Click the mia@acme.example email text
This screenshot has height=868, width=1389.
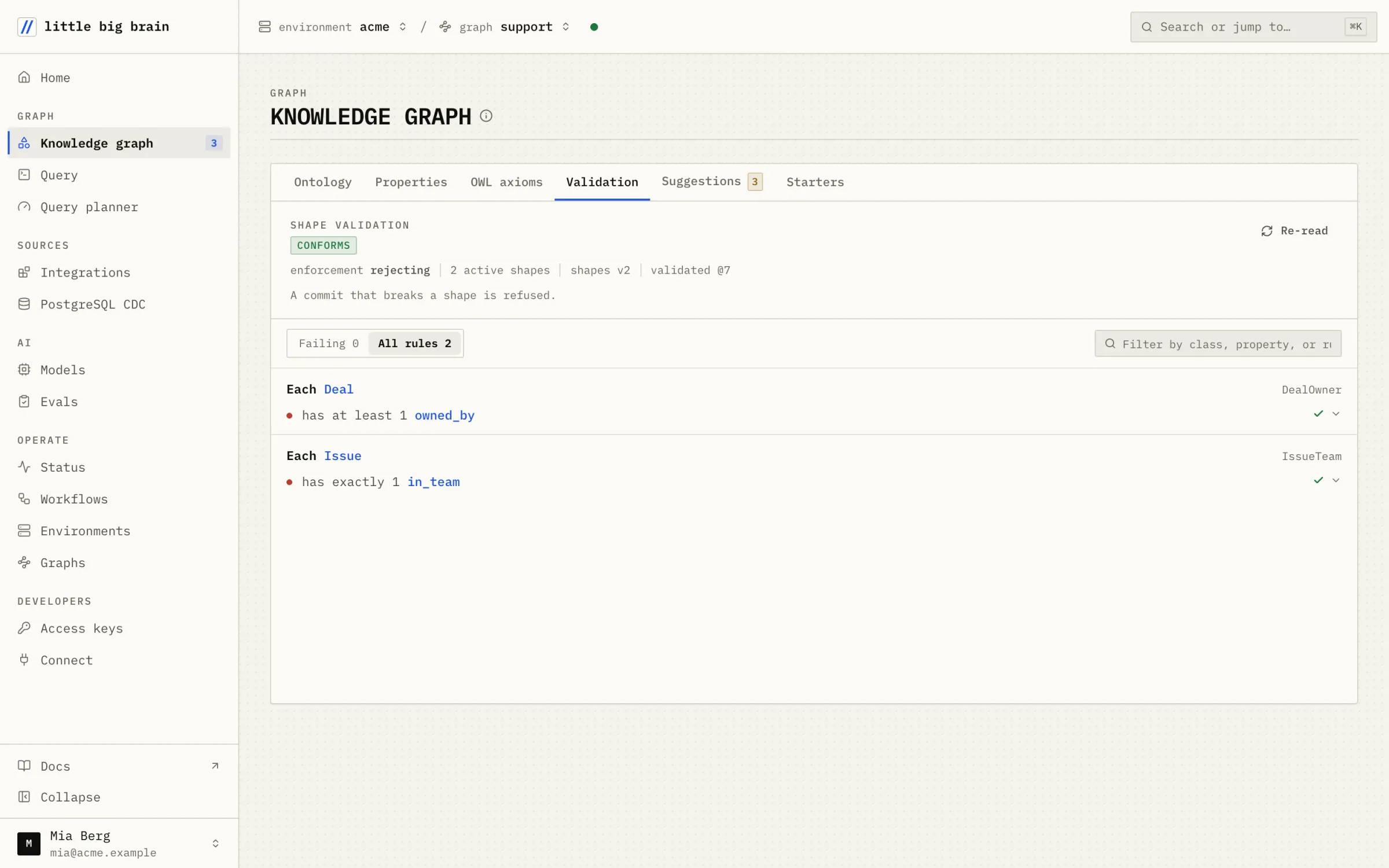point(103,852)
